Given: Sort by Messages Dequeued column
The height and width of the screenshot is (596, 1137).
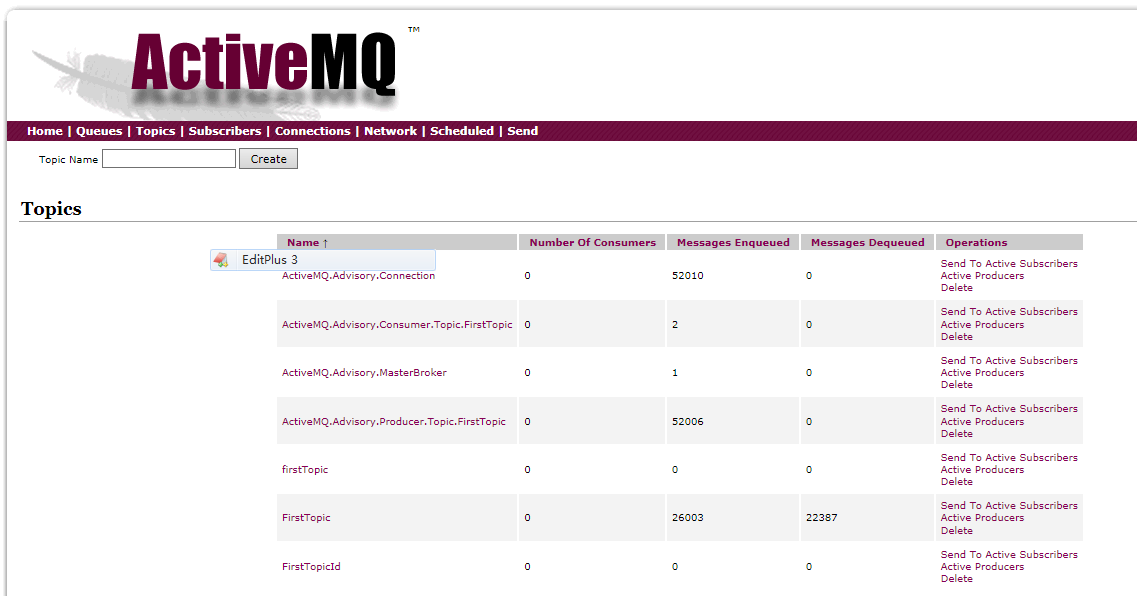Looking at the screenshot, I should [x=867, y=243].
